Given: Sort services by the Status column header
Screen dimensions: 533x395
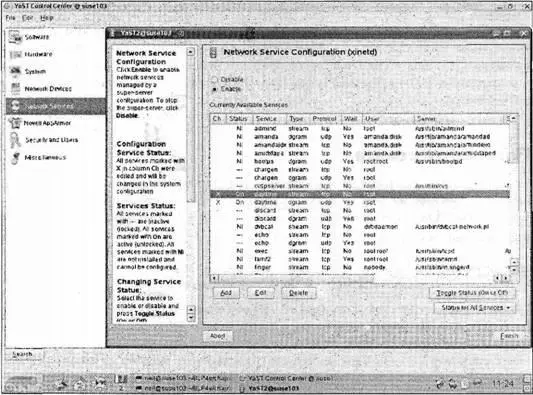Looking at the screenshot, I should (238, 119).
